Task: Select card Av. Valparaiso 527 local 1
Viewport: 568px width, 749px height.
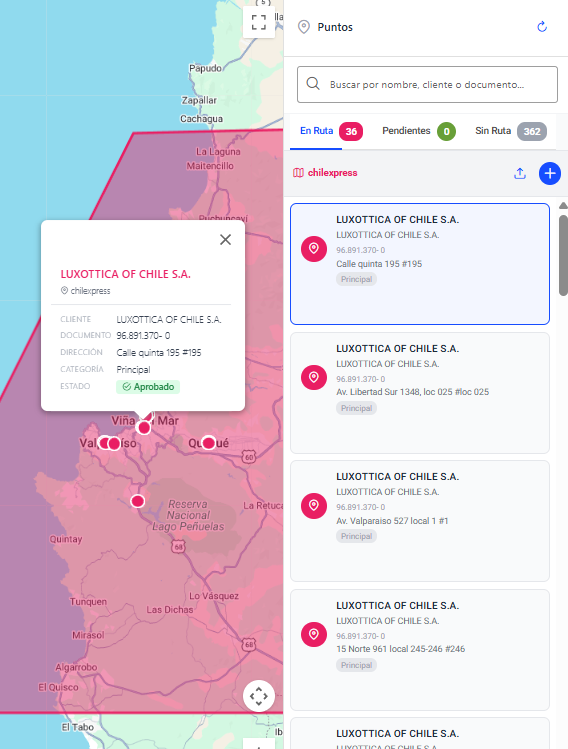Action: (x=420, y=521)
